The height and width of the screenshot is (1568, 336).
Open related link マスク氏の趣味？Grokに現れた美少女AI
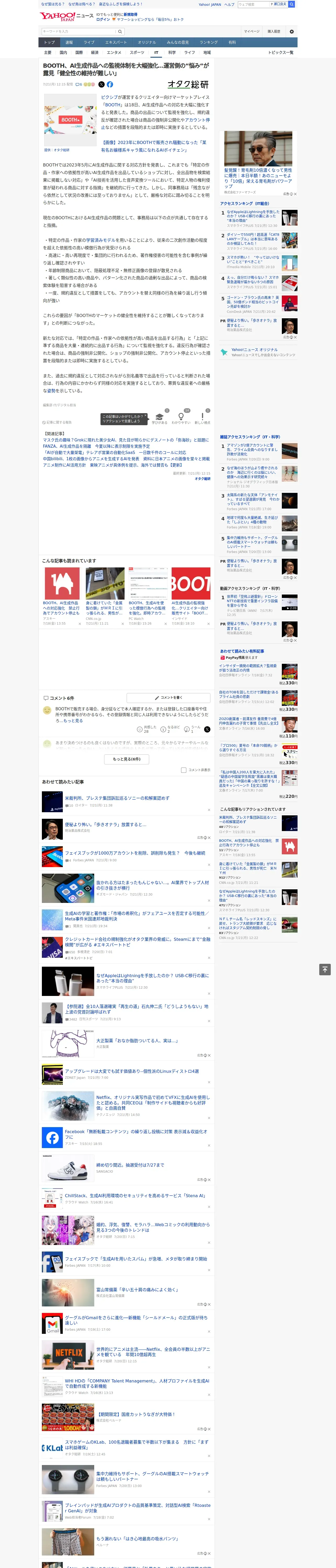tap(126, 440)
